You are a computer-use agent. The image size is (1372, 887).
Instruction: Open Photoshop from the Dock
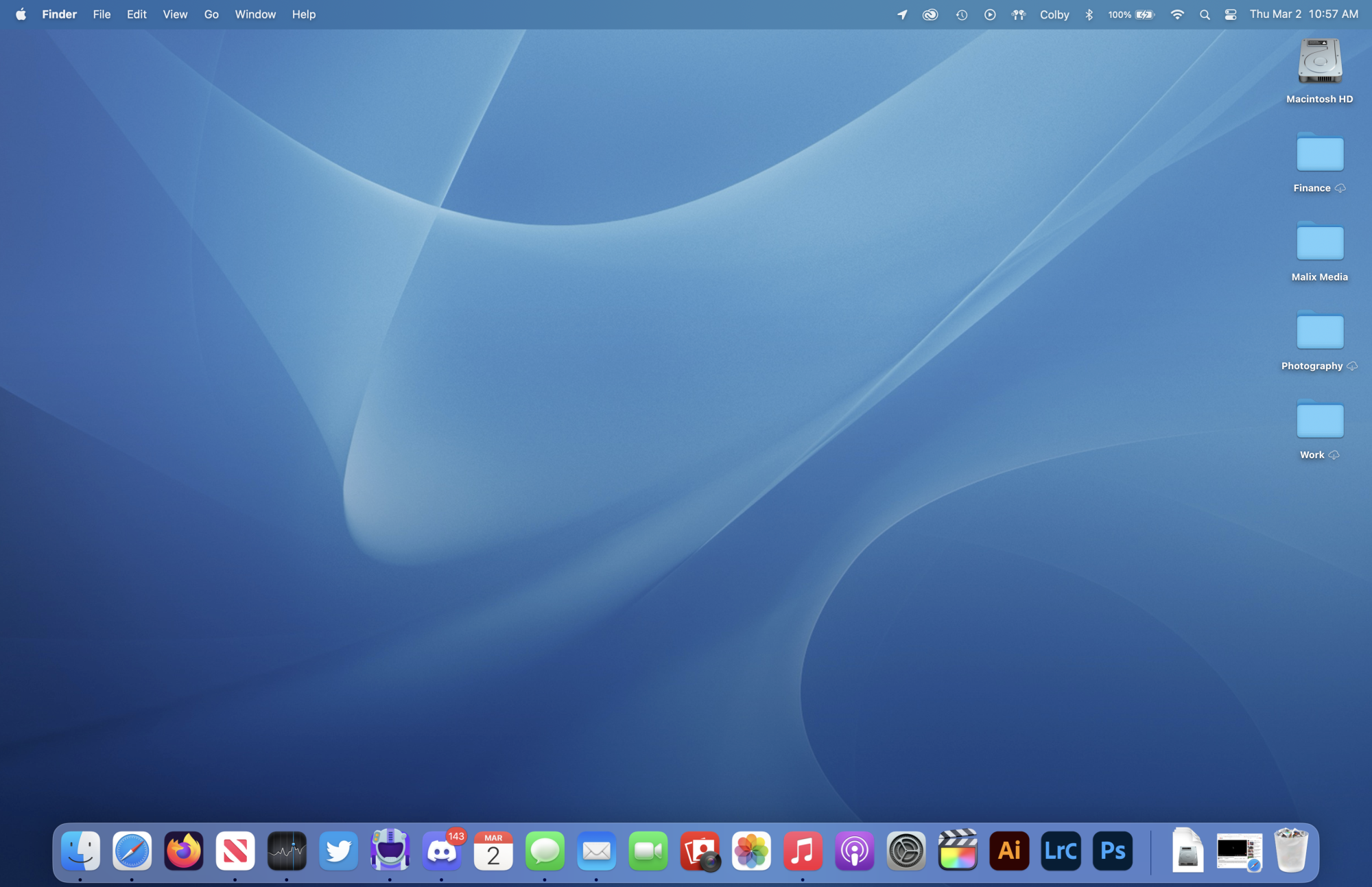[1112, 851]
